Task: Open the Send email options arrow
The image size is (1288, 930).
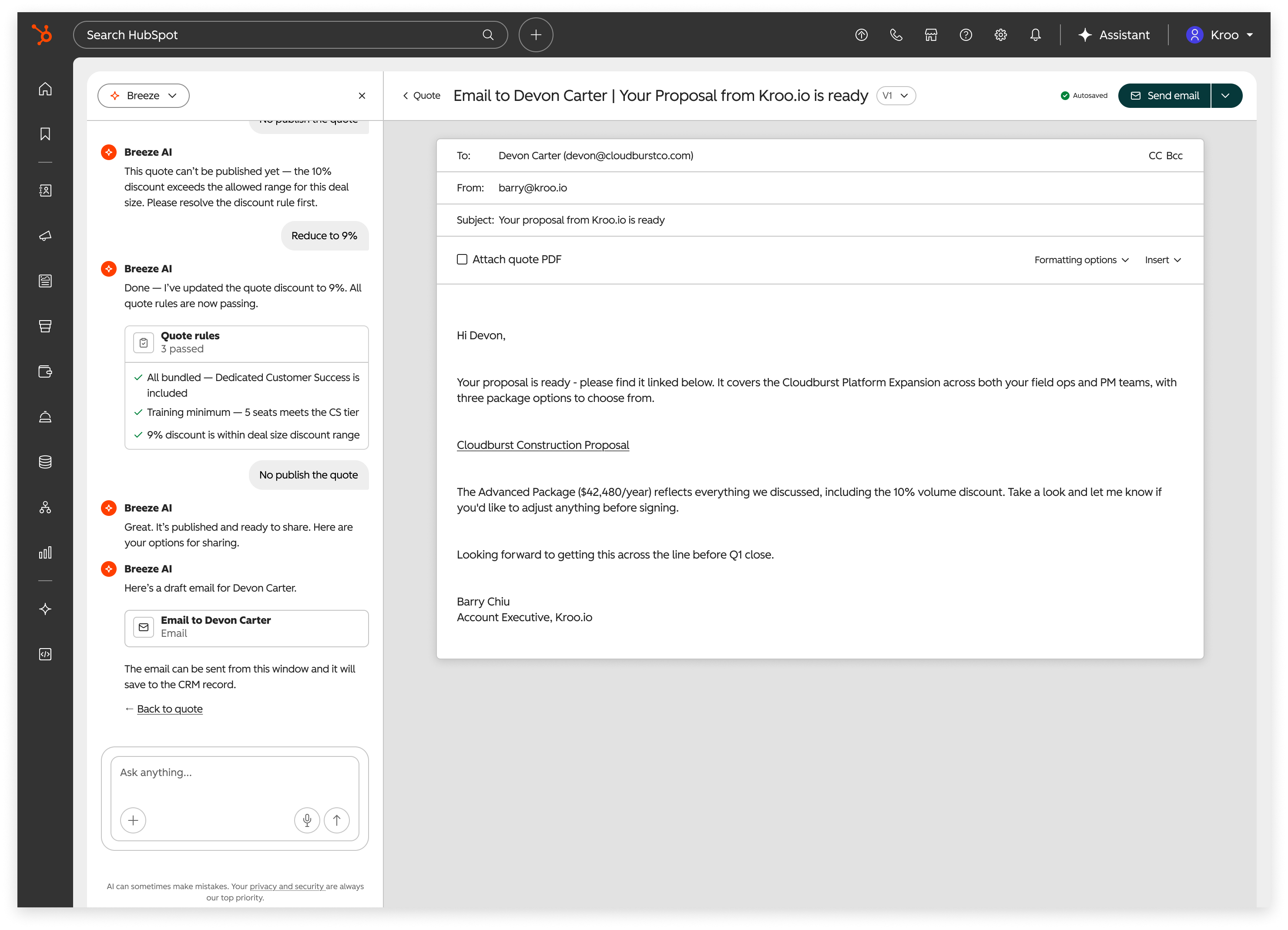Action: click(x=1226, y=96)
